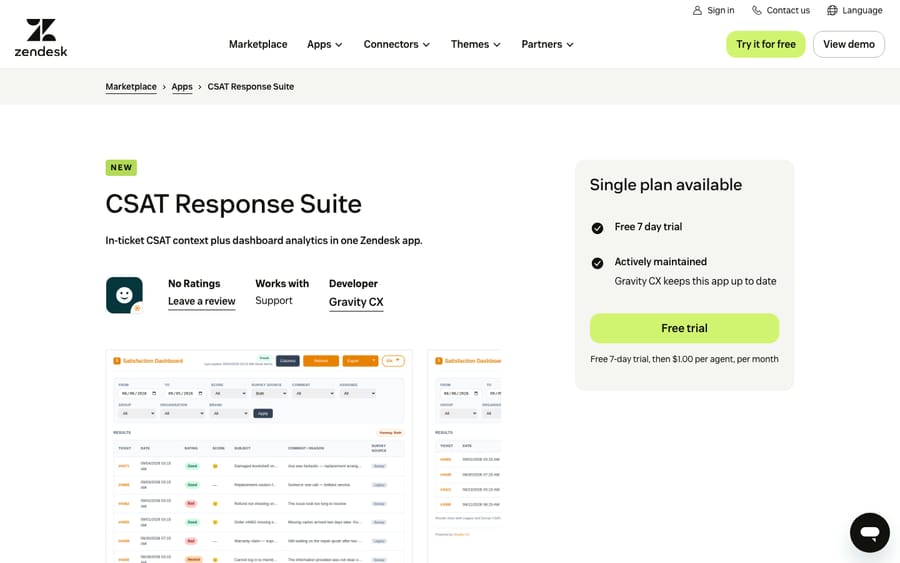Click the CSAT Response Suite breadcrumb text
900x563 pixels.
point(251,87)
